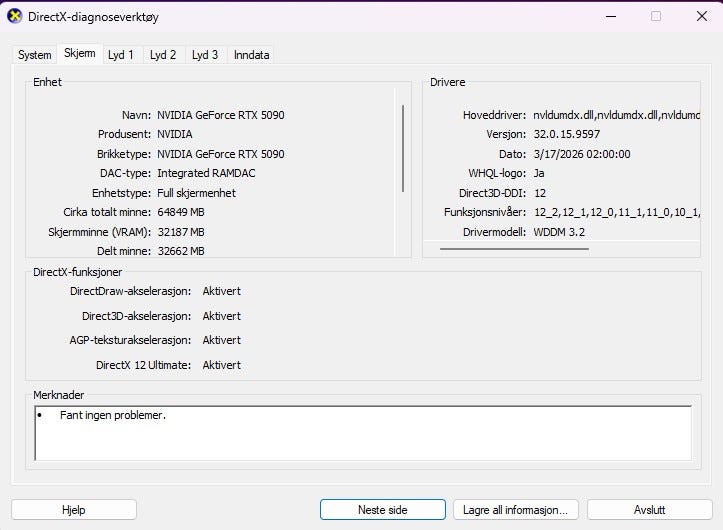Click the Brikketype value NVIDIA GeForce RTX 5090
This screenshot has width=723, height=530.
pyautogui.click(x=221, y=154)
